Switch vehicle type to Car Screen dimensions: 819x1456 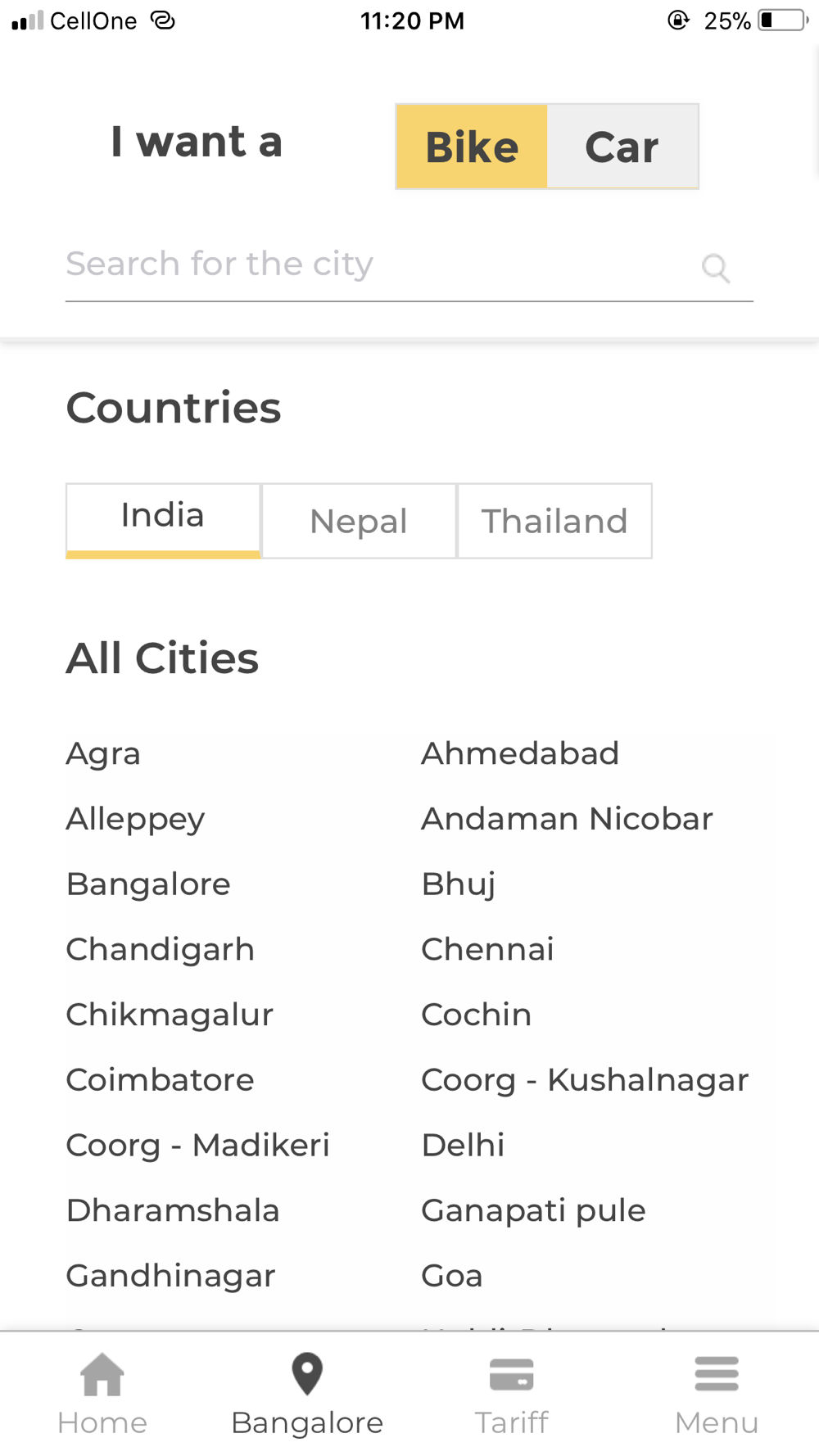(622, 147)
